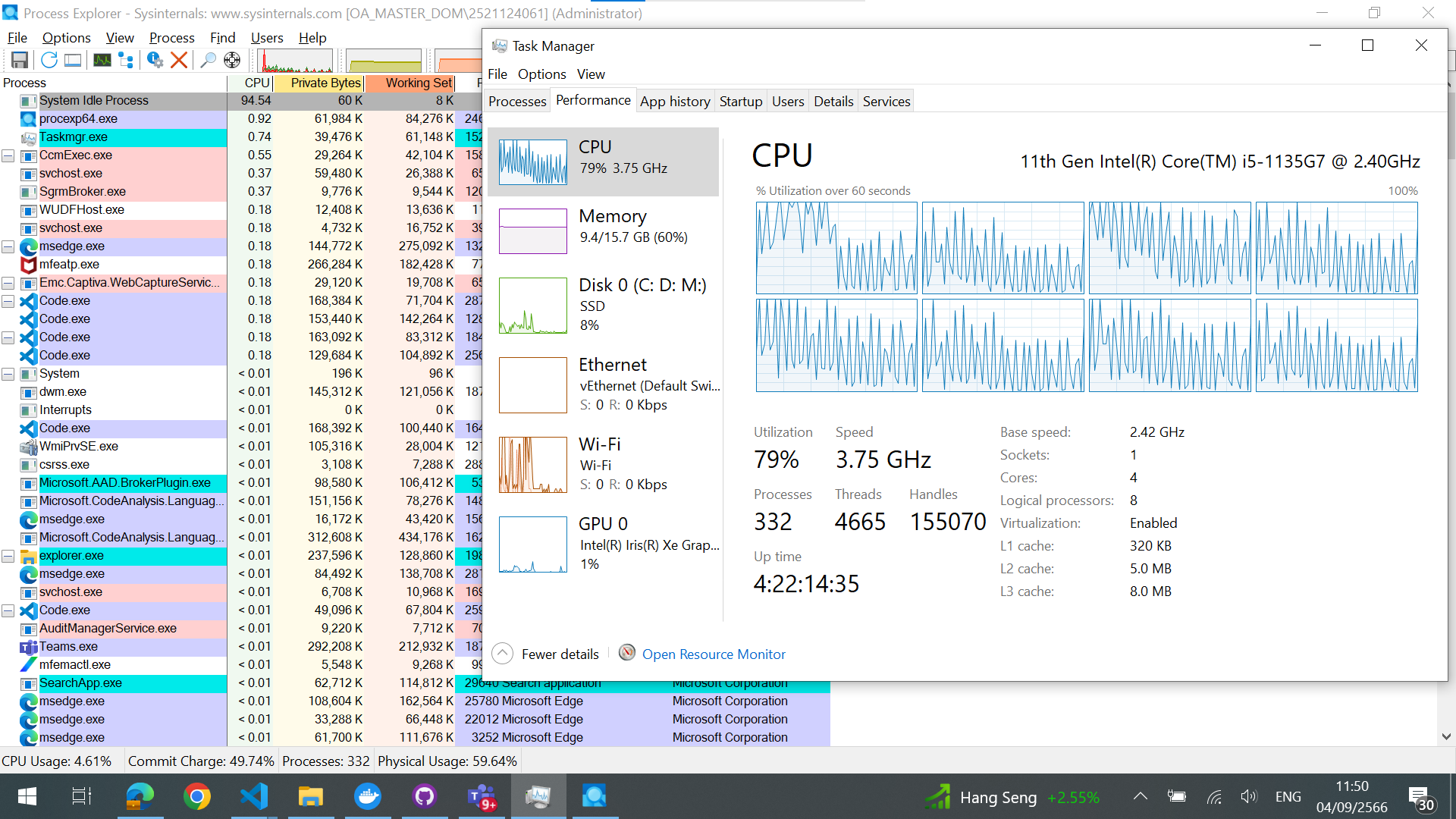1456x819 pixels.
Task: Collapse the explorer.exe tree node
Action: [x=8, y=556]
